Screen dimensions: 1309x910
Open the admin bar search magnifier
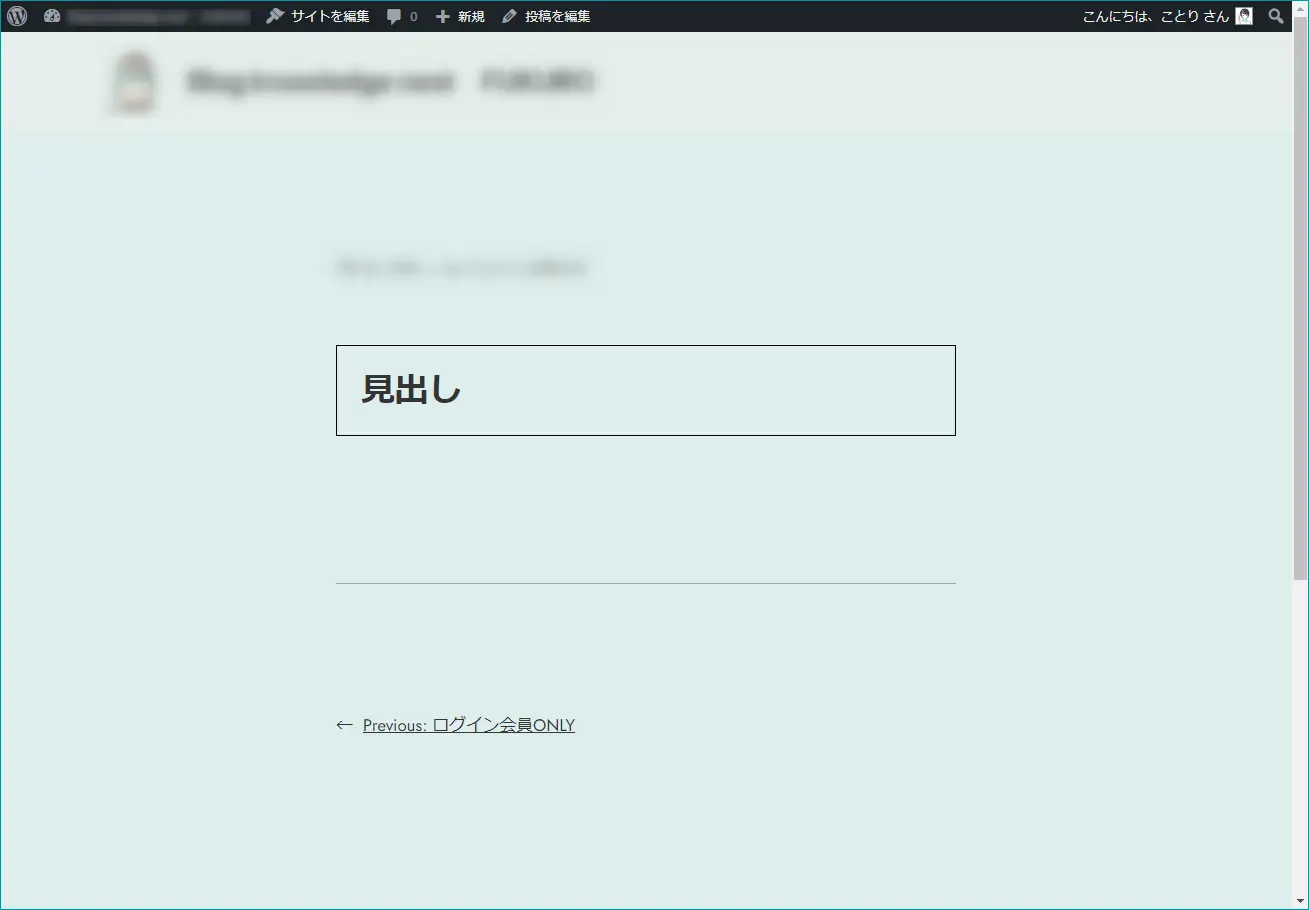coord(1276,16)
